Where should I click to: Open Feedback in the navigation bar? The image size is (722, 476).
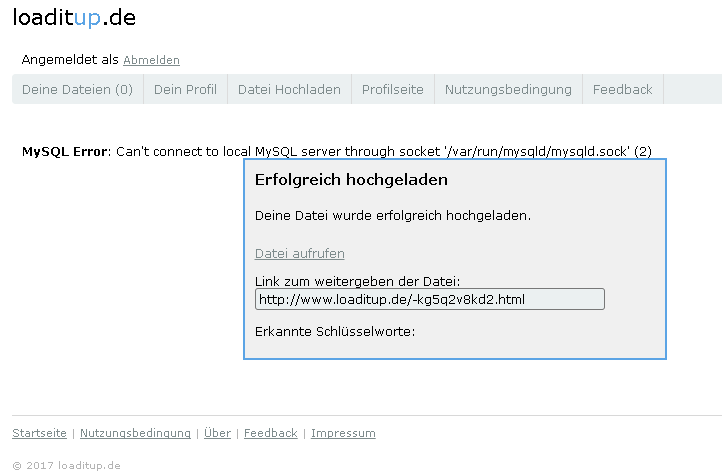pyautogui.click(x=623, y=89)
